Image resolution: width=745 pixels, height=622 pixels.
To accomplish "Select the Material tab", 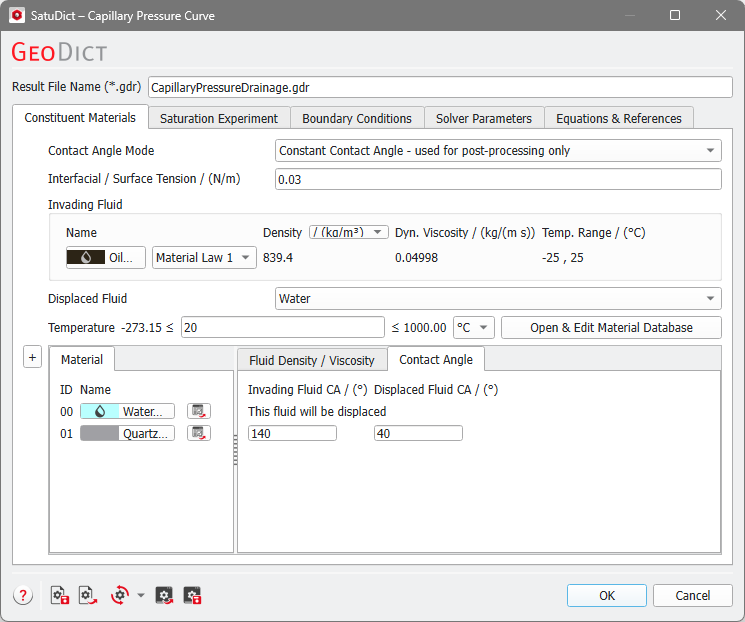I will pyautogui.click(x=82, y=359).
